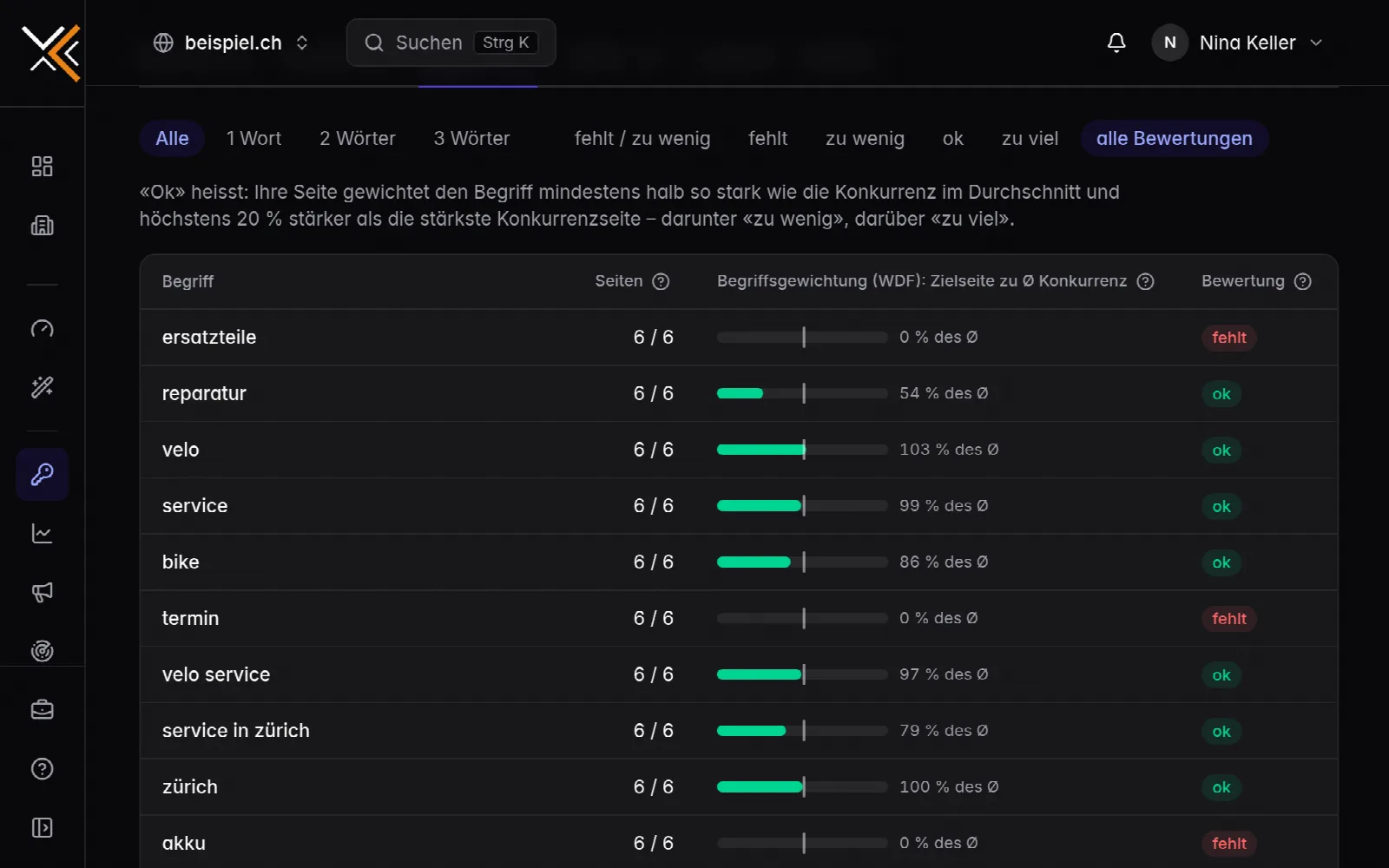
Task: Select the Alle word-count filter
Action: coord(172,139)
